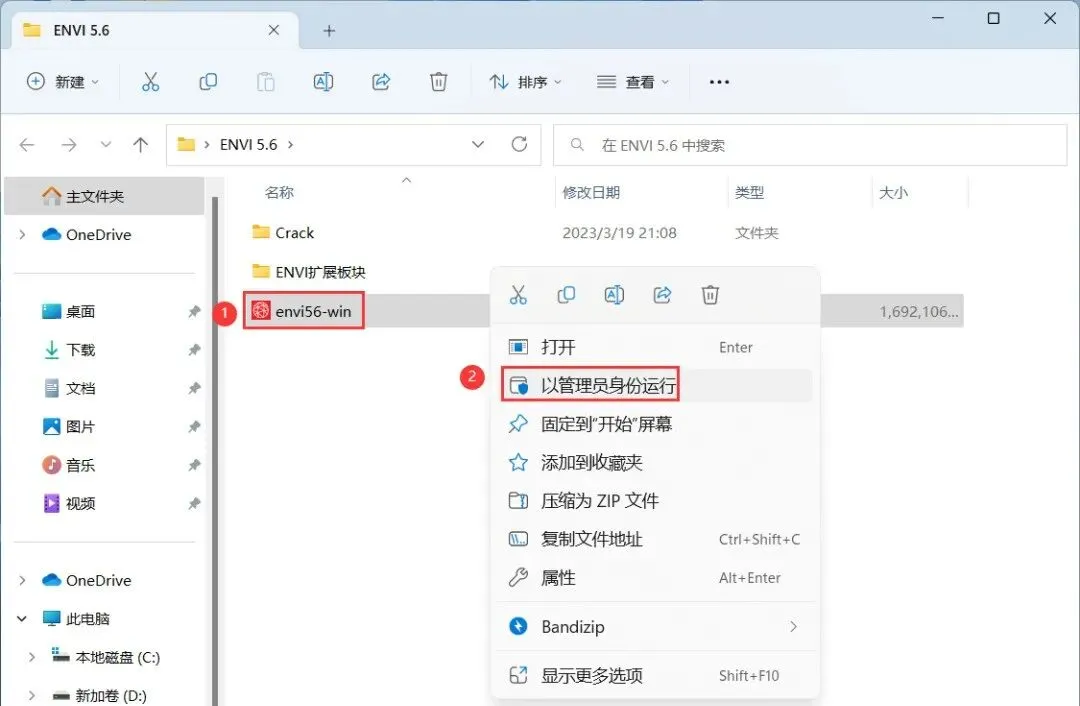Click the navigation pane scrollbar
1080x706 pixels.
[x=215, y=451]
